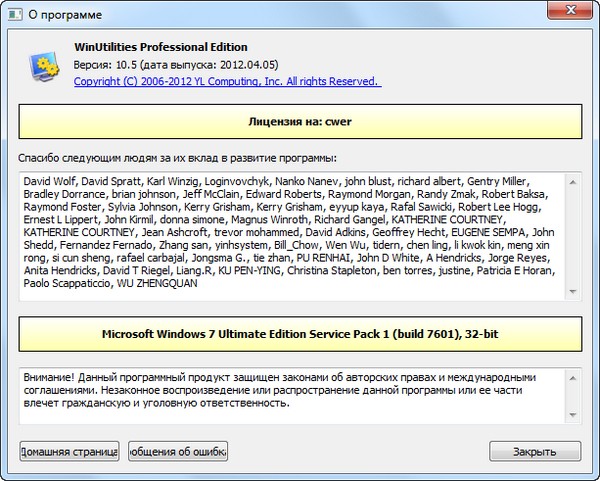Click down arrow of legal warning scrollbar
The image size is (600, 481).
pyautogui.click(x=573, y=414)
